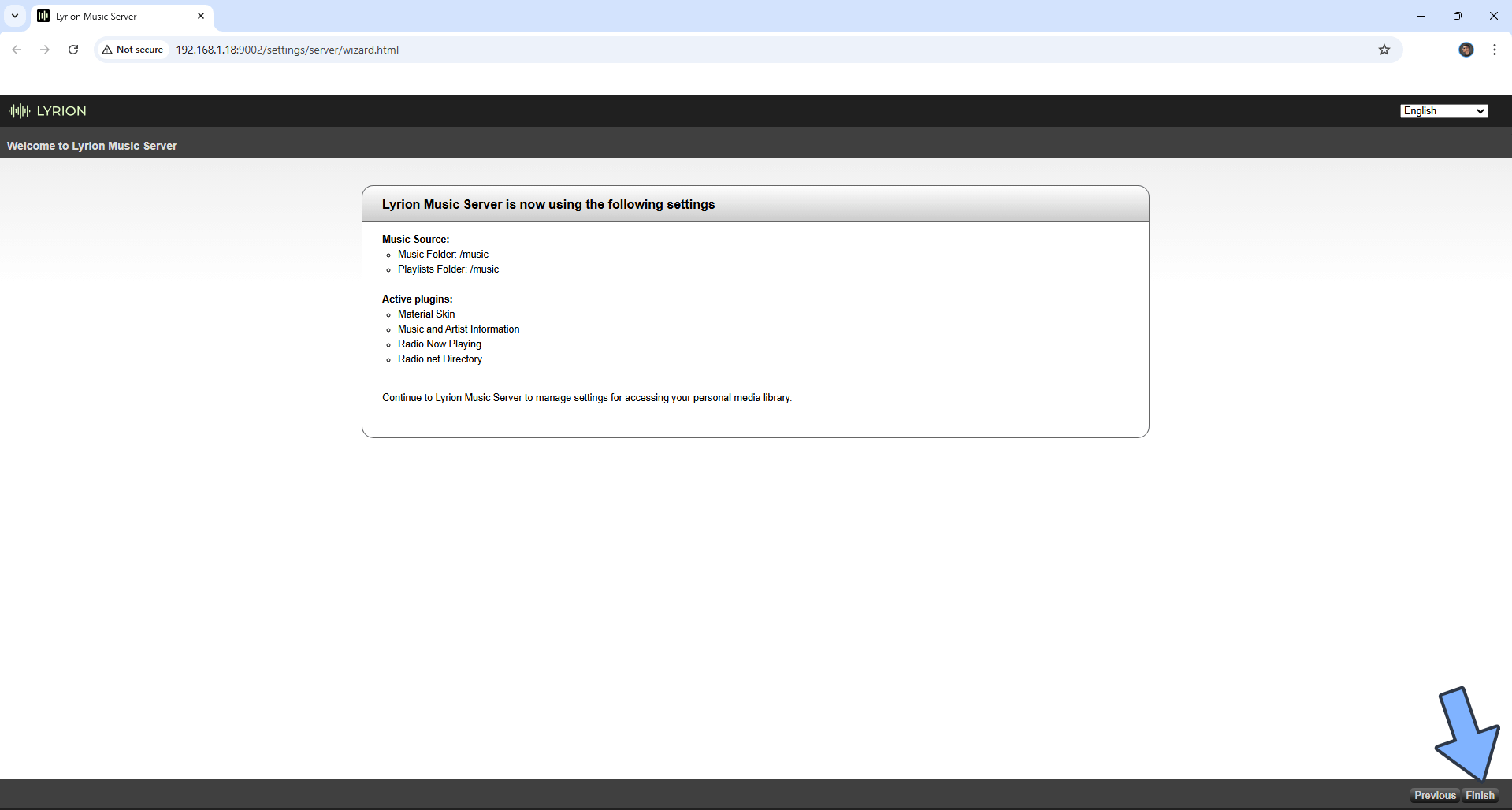Click the 'Music Source:' heading

coord(415,239)
